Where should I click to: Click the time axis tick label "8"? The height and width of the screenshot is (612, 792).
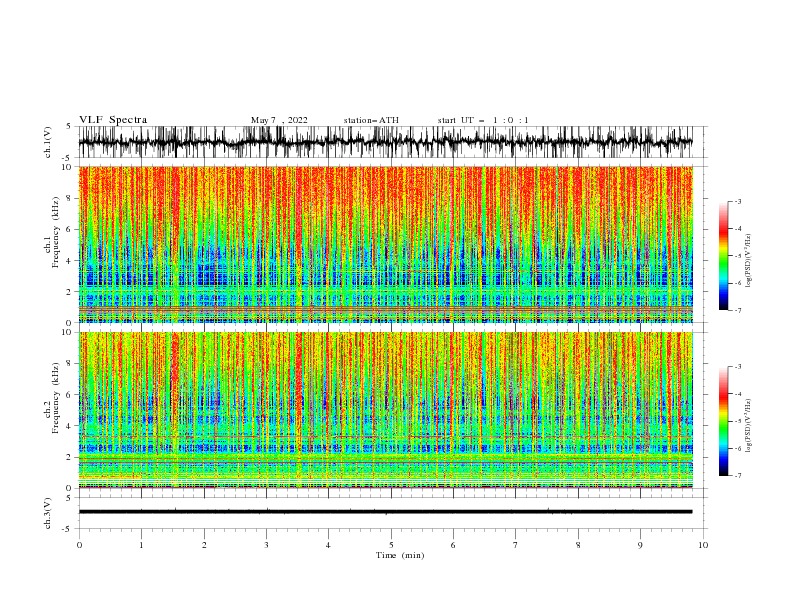[578, 545]
